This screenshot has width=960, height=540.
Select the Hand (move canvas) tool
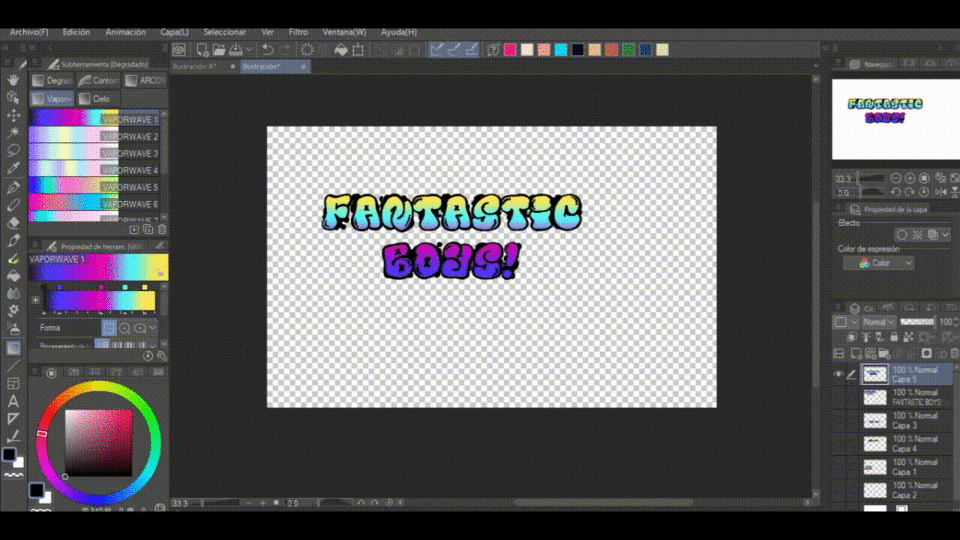[x=14, y=80]
